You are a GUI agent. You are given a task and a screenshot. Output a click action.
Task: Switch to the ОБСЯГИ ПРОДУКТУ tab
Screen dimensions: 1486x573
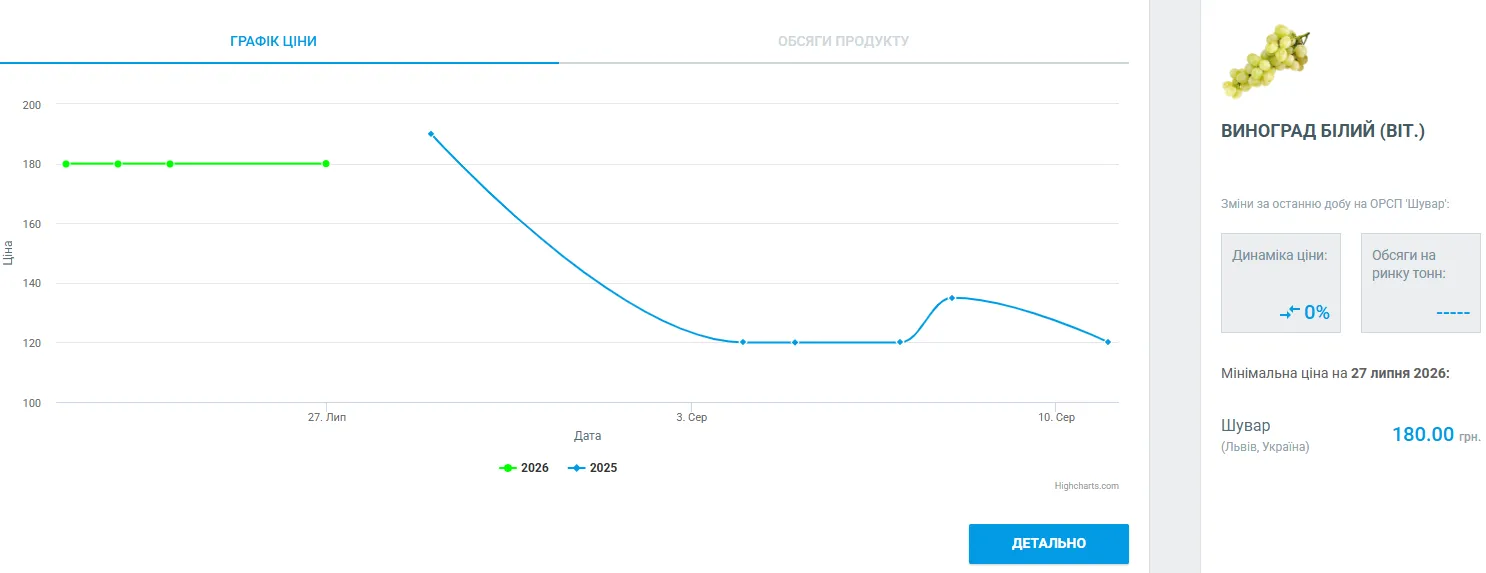coord(843,41)
